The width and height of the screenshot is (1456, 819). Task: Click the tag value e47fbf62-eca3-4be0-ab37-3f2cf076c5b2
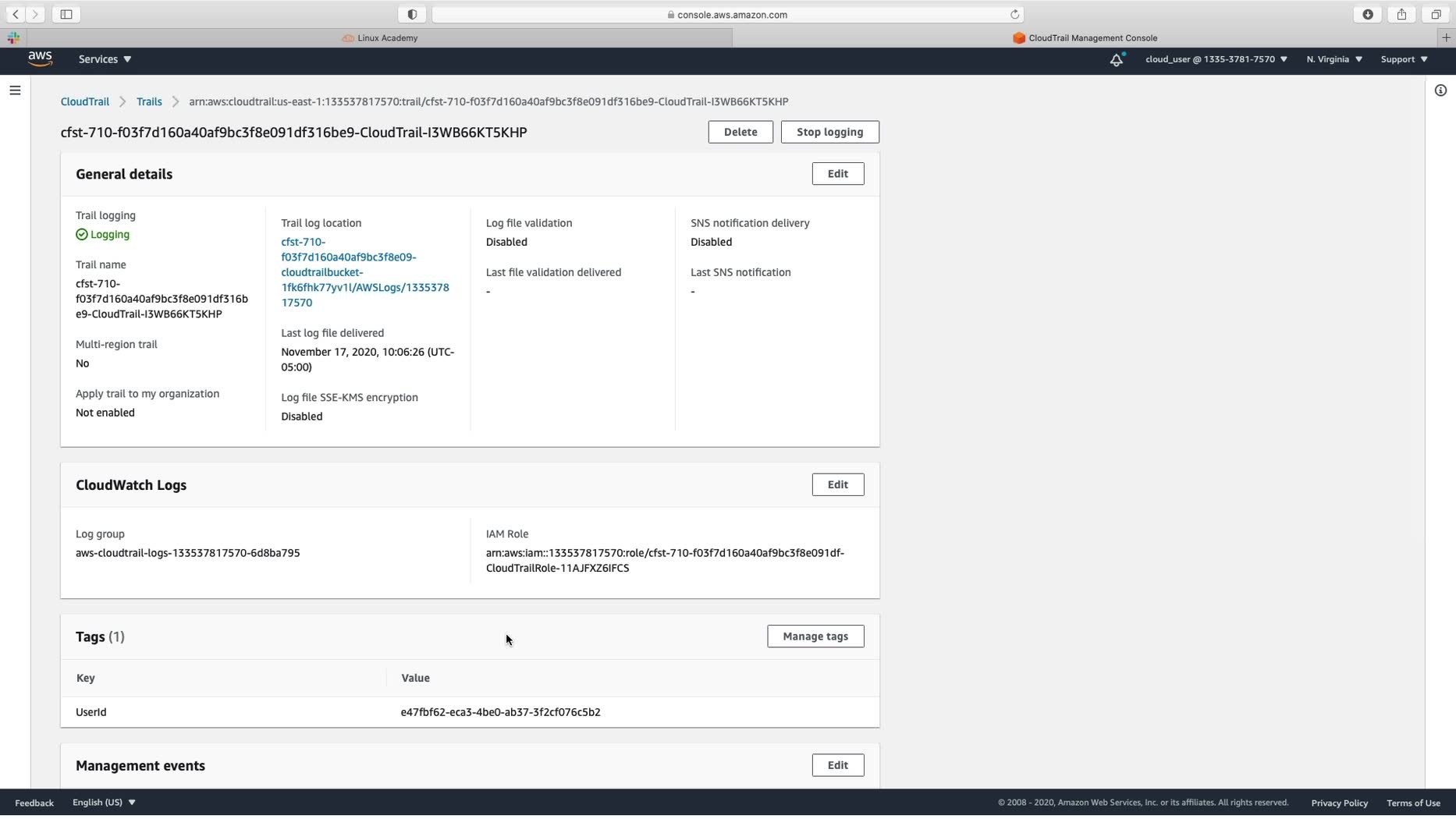pos(501,712)
